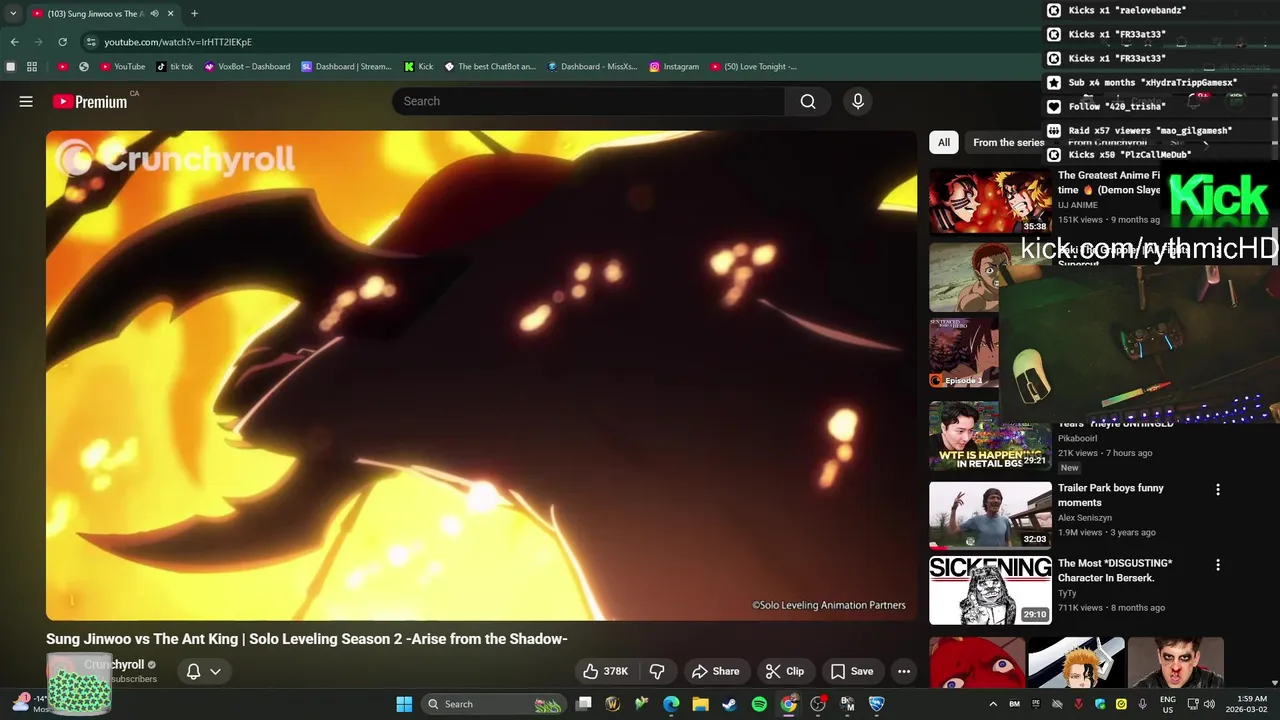The height and width of the screenshot is (720, 1280).
Task: Click the taskbar Search box
Action: click(494, 704)
